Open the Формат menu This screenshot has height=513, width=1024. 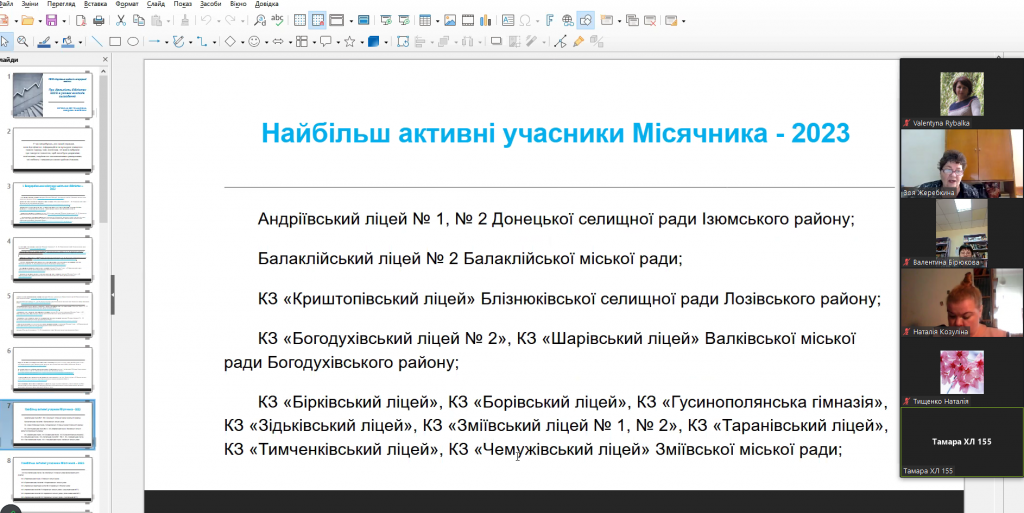[127, 4]
